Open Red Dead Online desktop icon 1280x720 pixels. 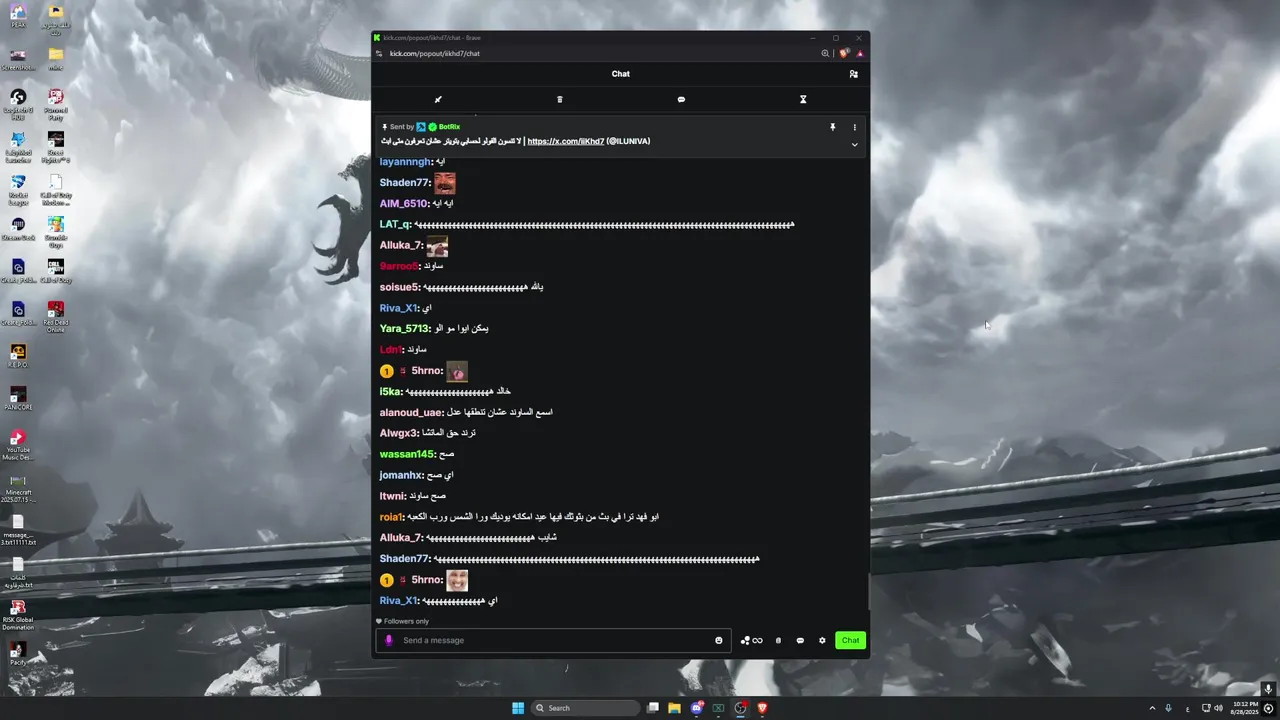point(56,316)
